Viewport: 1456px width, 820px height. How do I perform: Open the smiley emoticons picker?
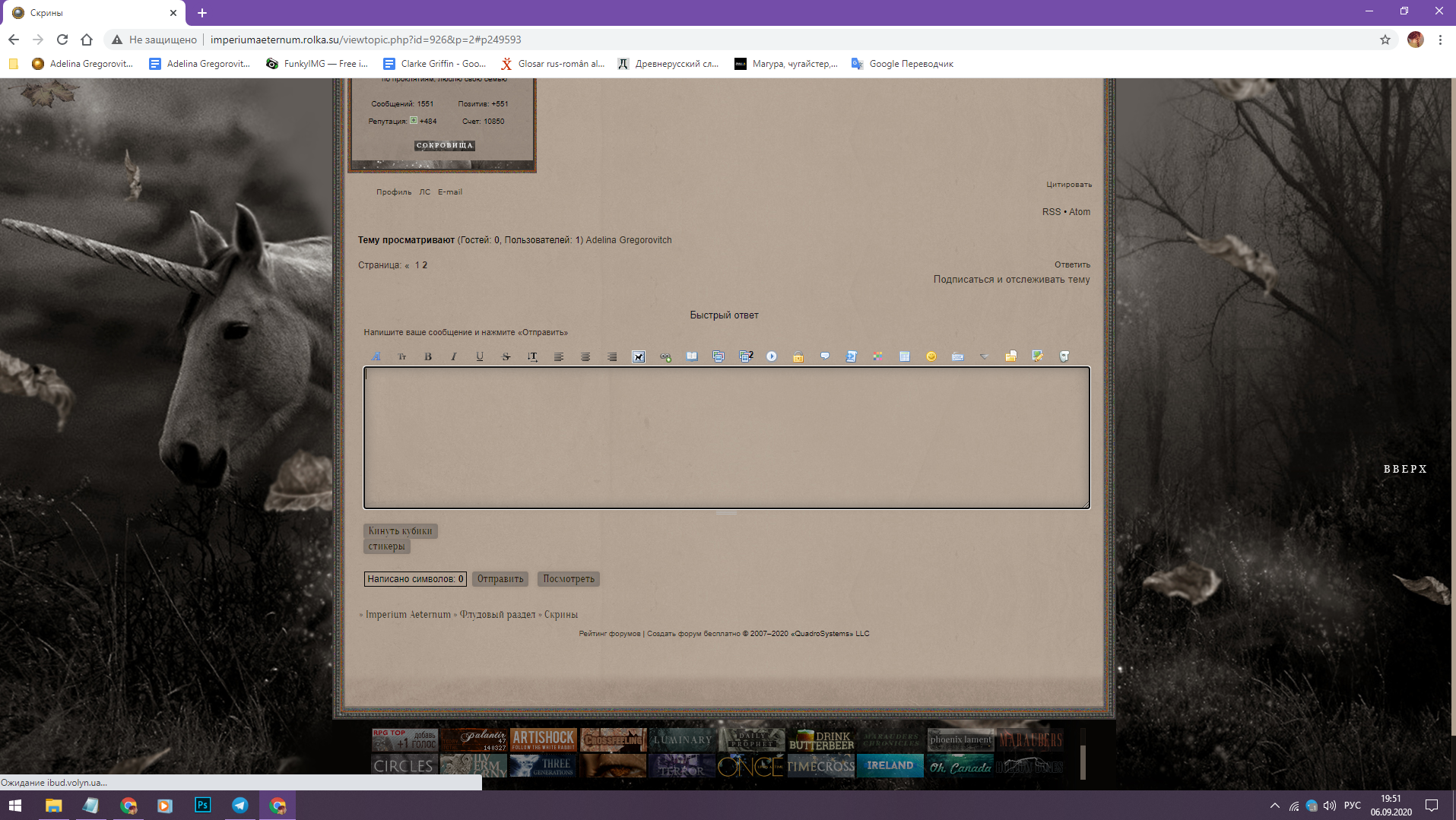click(931, 356)
